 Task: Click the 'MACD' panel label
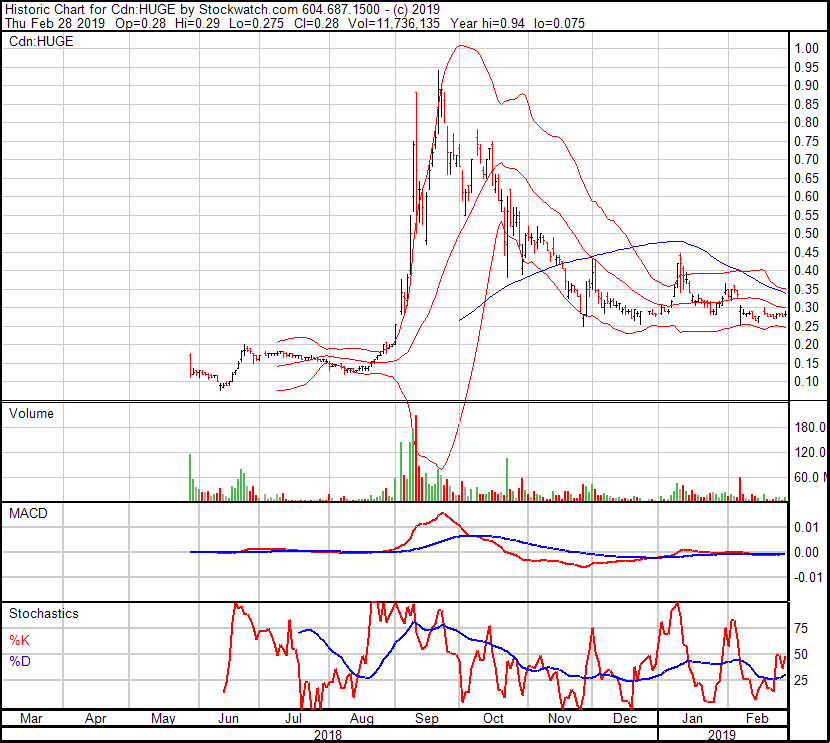tap(28, 513)
